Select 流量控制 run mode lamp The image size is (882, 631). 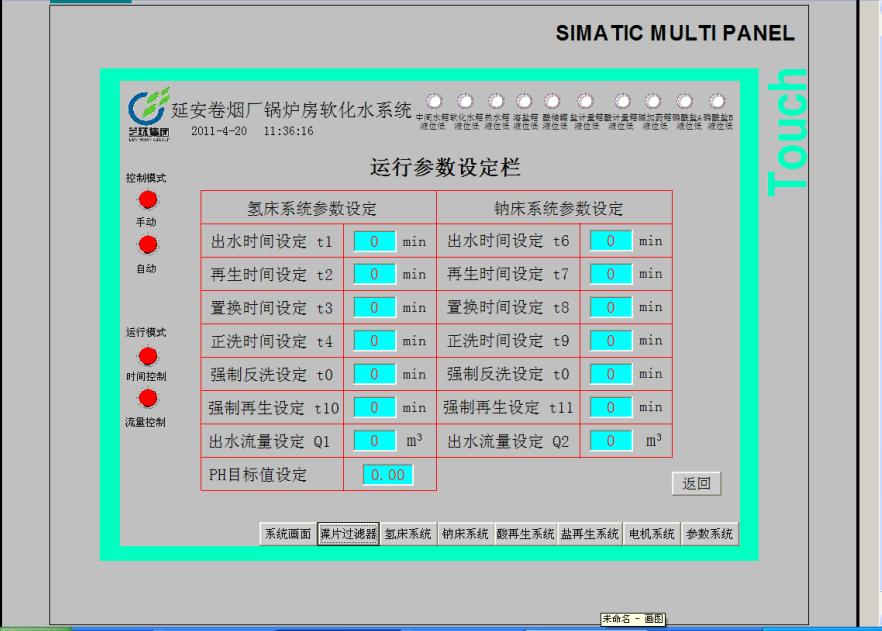[148, 399]
